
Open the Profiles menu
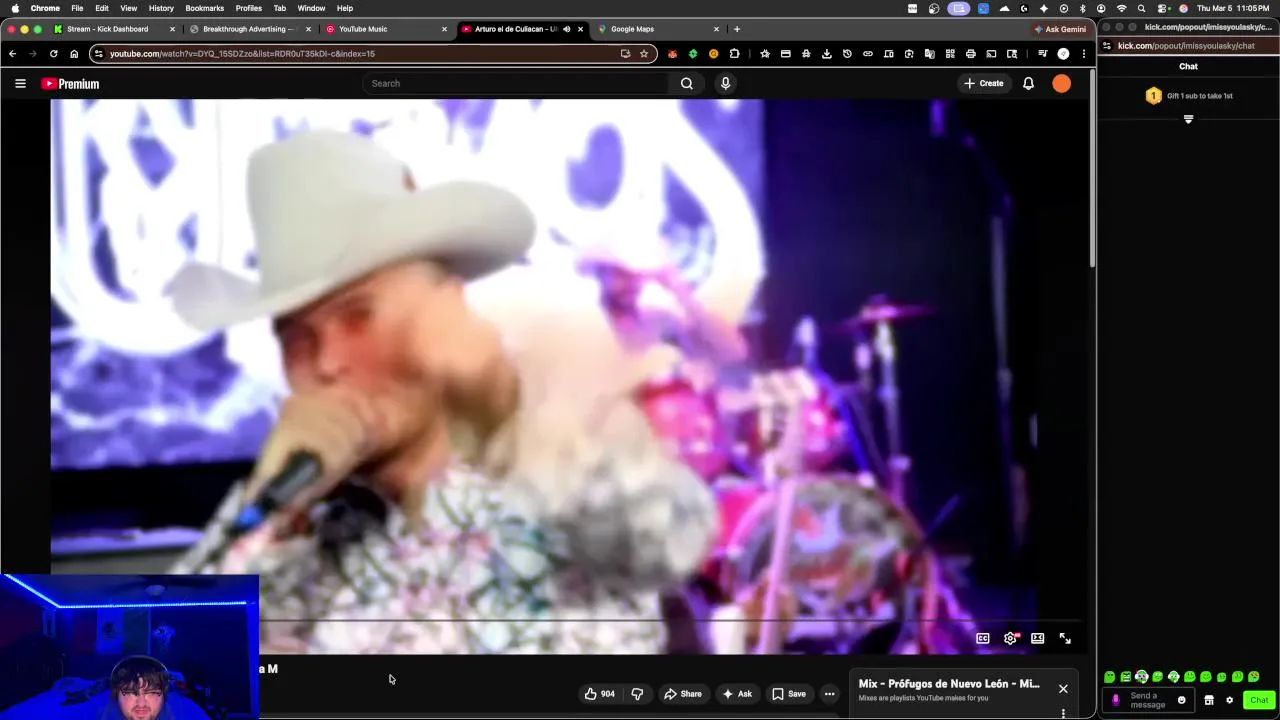coord(249,8)
